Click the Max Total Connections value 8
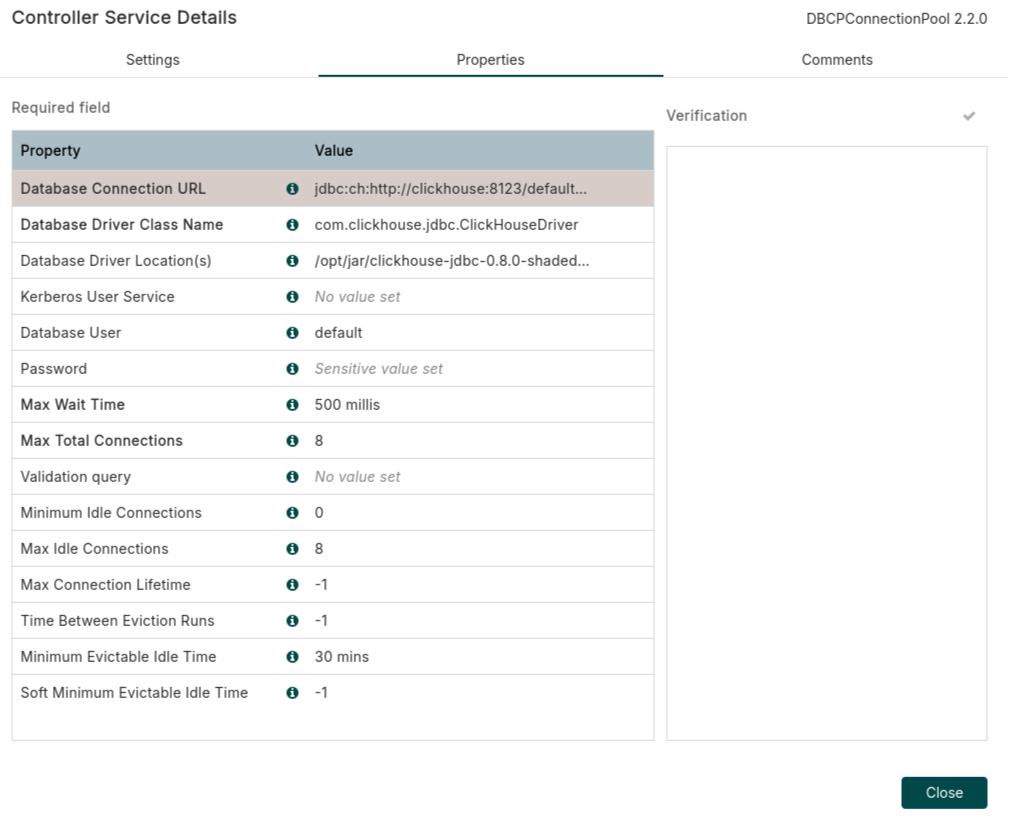The image size is (1014, 817). click(x=319, y=441)
